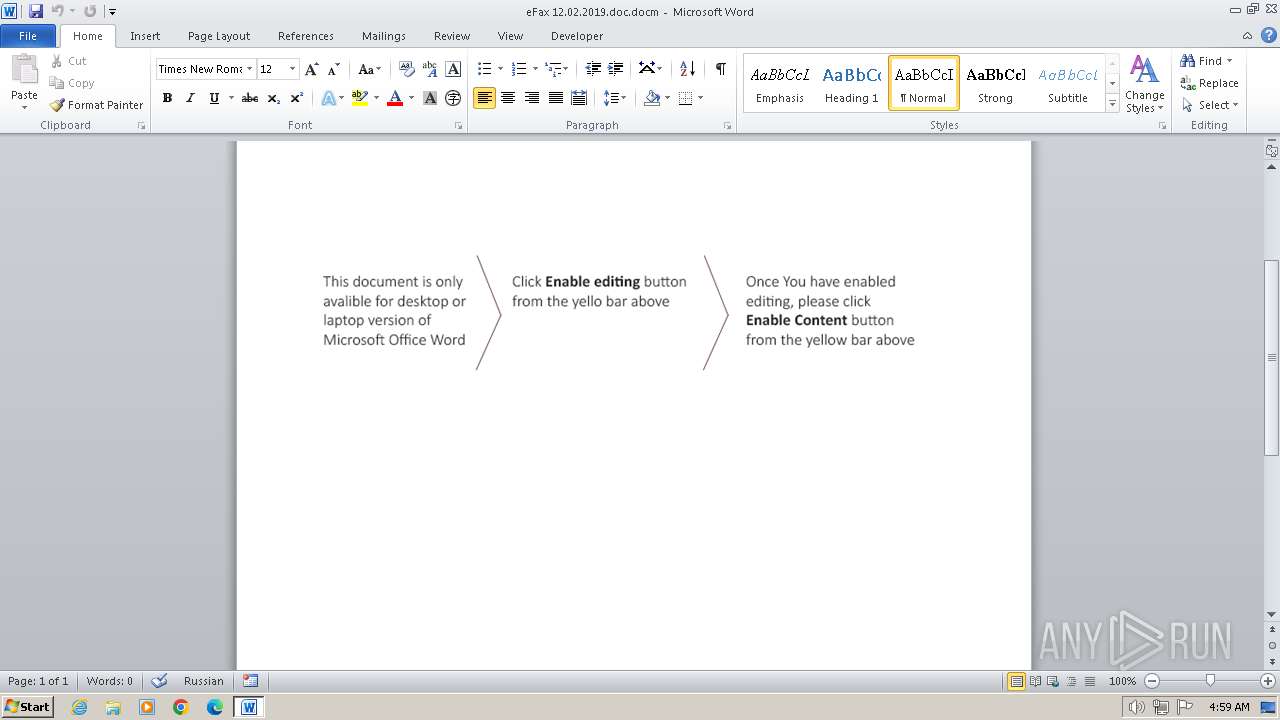The height and width of the screenshot is (720, 1280).
Task: Click Save icon in Quick Access toolbar
Action: [x=36, y=11]
